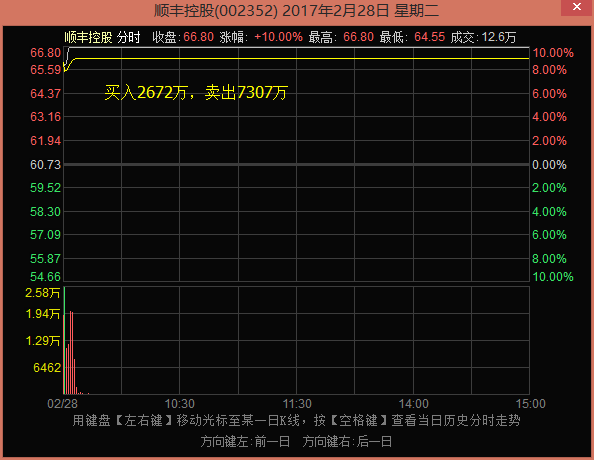Click the yellow average price line
The image size is (594, 460).
[296, 58]
